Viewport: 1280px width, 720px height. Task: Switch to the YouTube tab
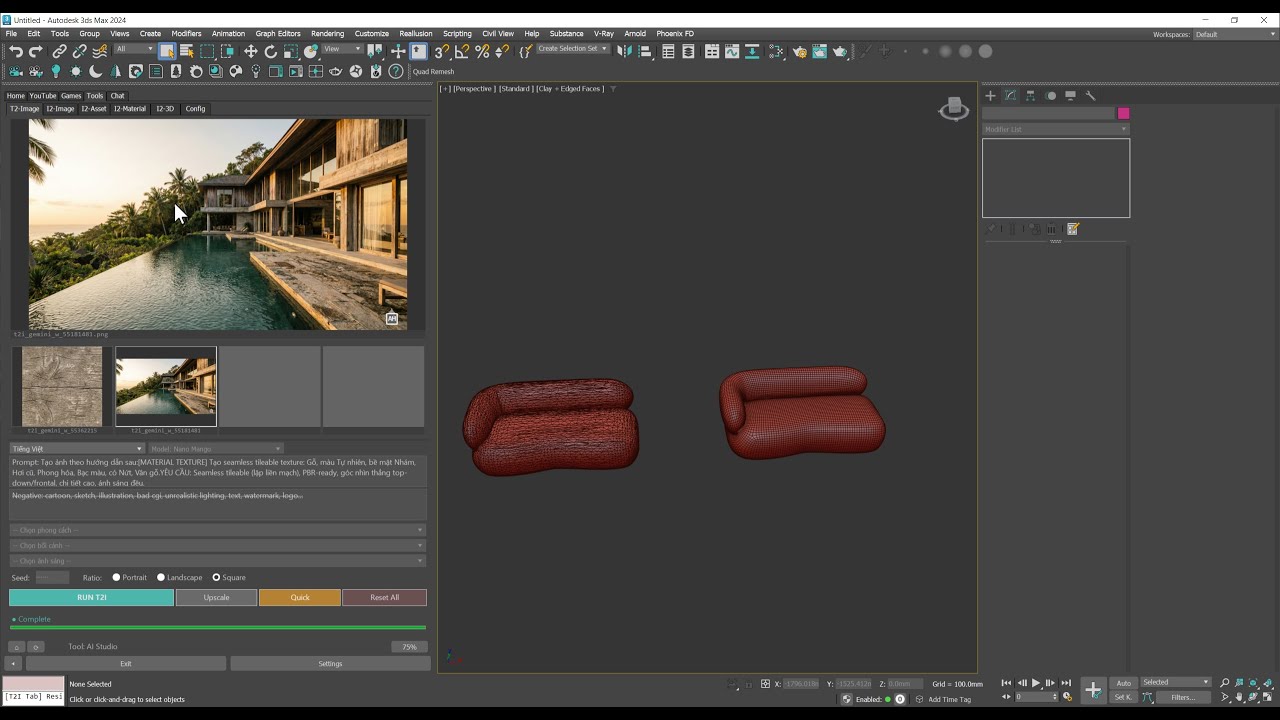43,96
